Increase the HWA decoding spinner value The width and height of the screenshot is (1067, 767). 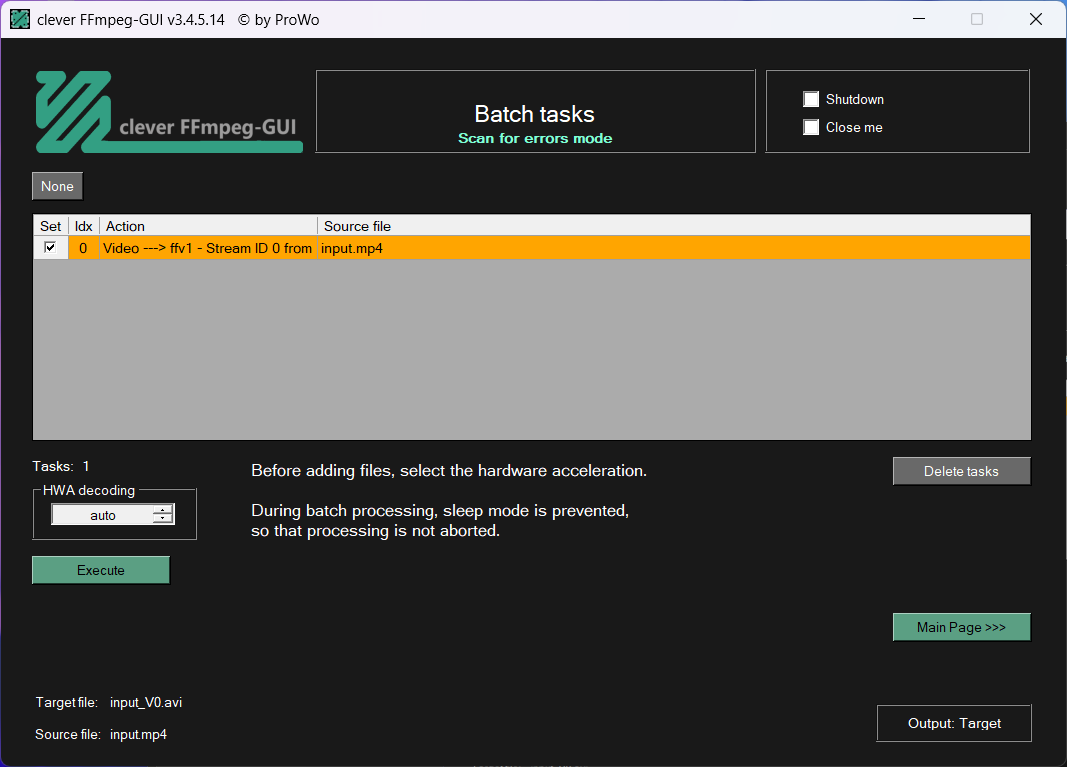[x=163, y=510]
